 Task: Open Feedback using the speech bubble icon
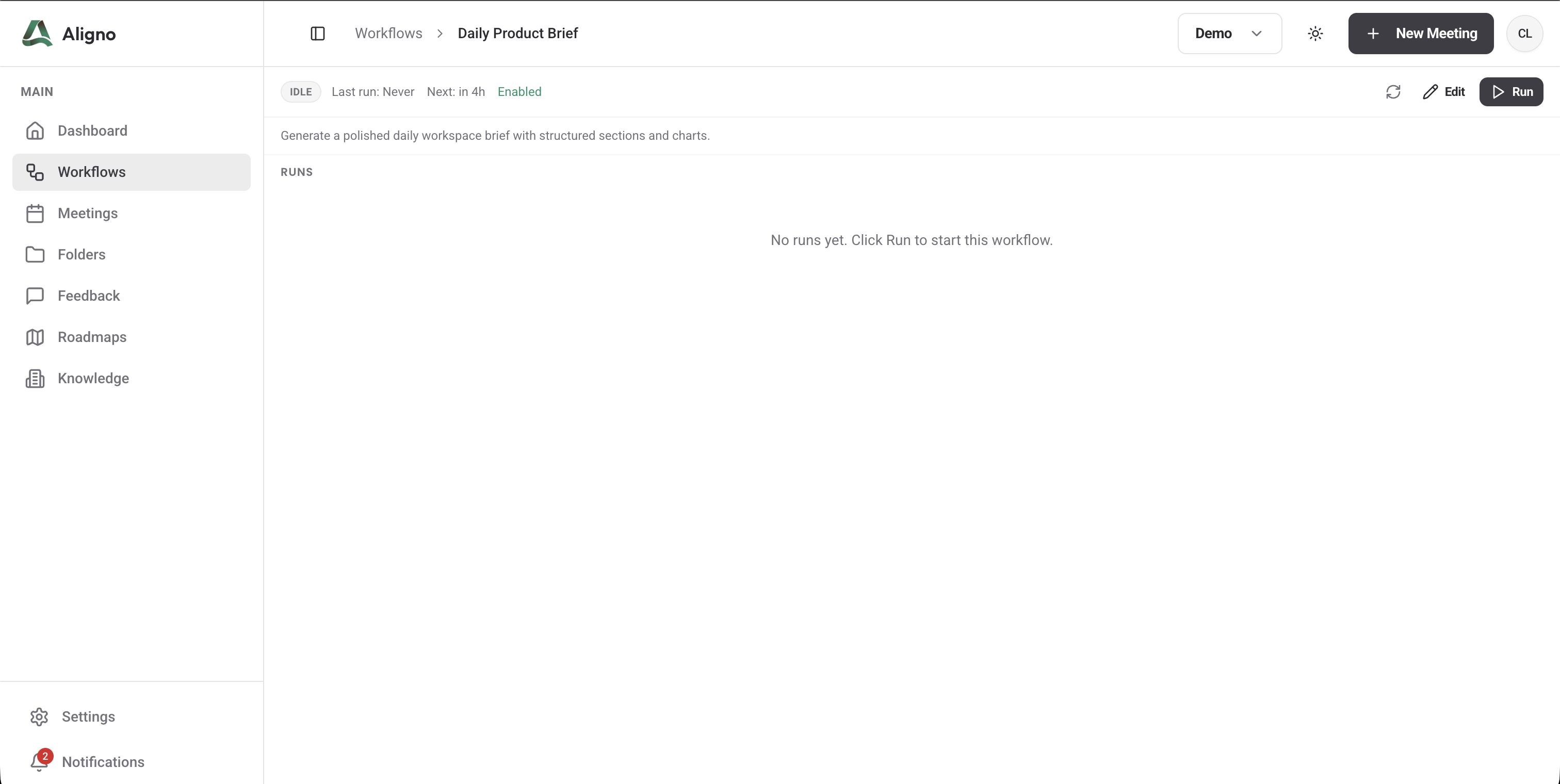click(x=35, y=296)
